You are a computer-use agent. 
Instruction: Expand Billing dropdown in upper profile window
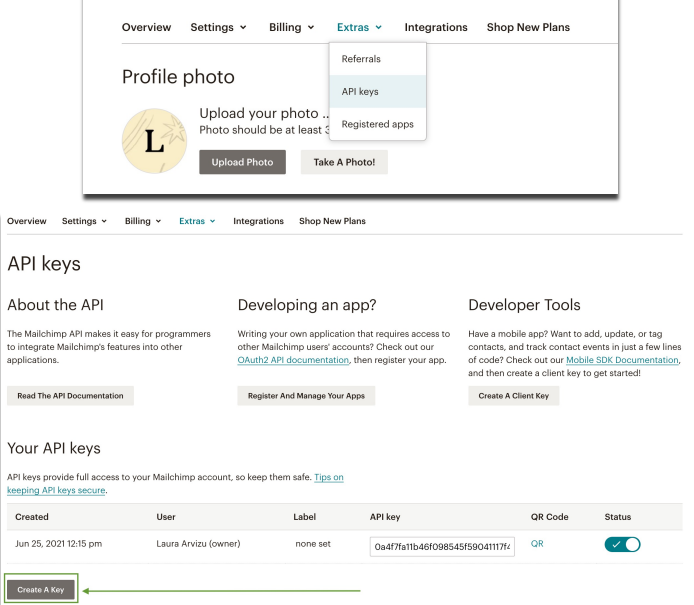click(x=291, y=27)
